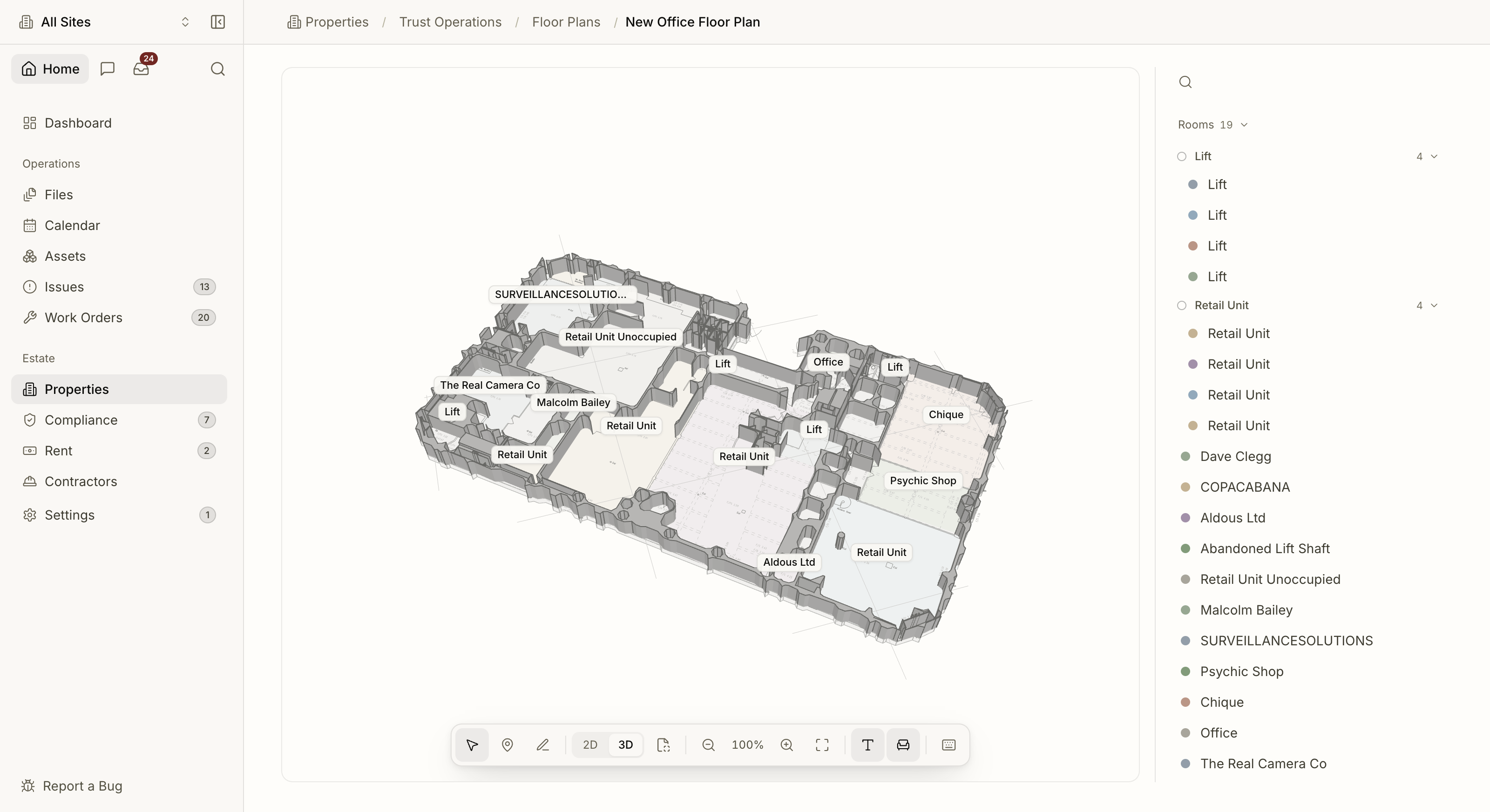
Task: Click The Real Camera Co plan label
Action: 489,385
